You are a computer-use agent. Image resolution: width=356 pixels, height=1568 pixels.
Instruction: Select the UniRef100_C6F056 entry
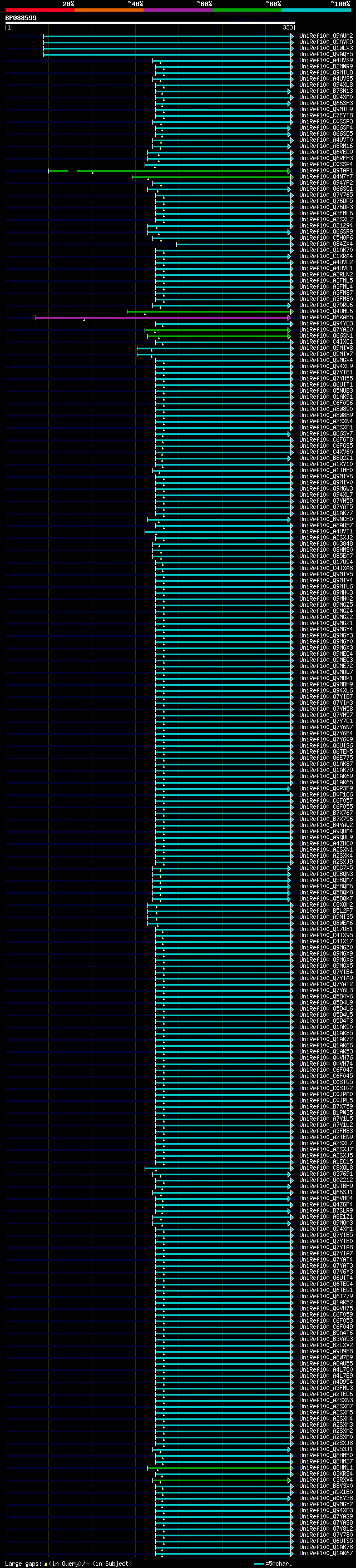326,403
